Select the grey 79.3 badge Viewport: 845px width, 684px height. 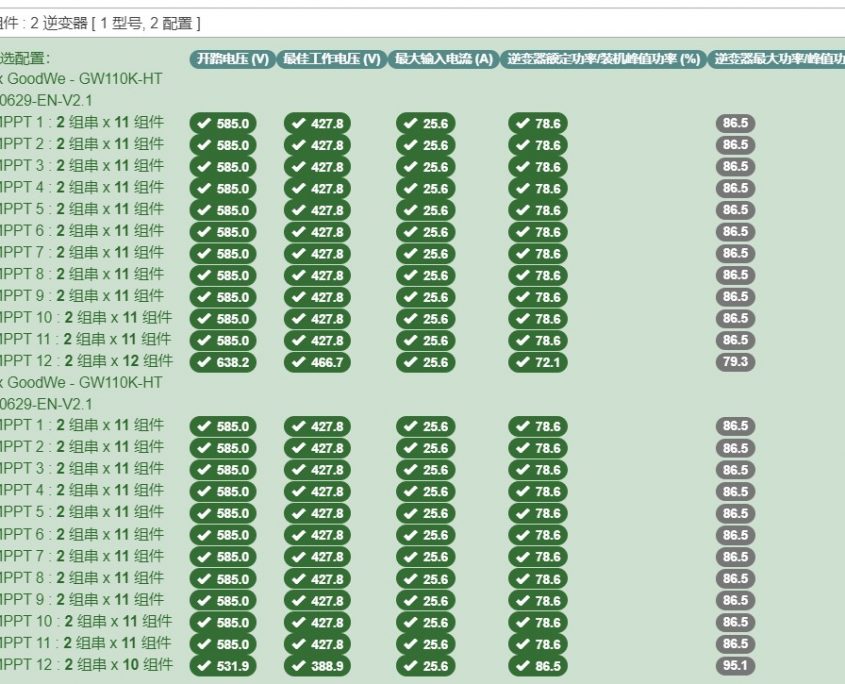point(736,362)
